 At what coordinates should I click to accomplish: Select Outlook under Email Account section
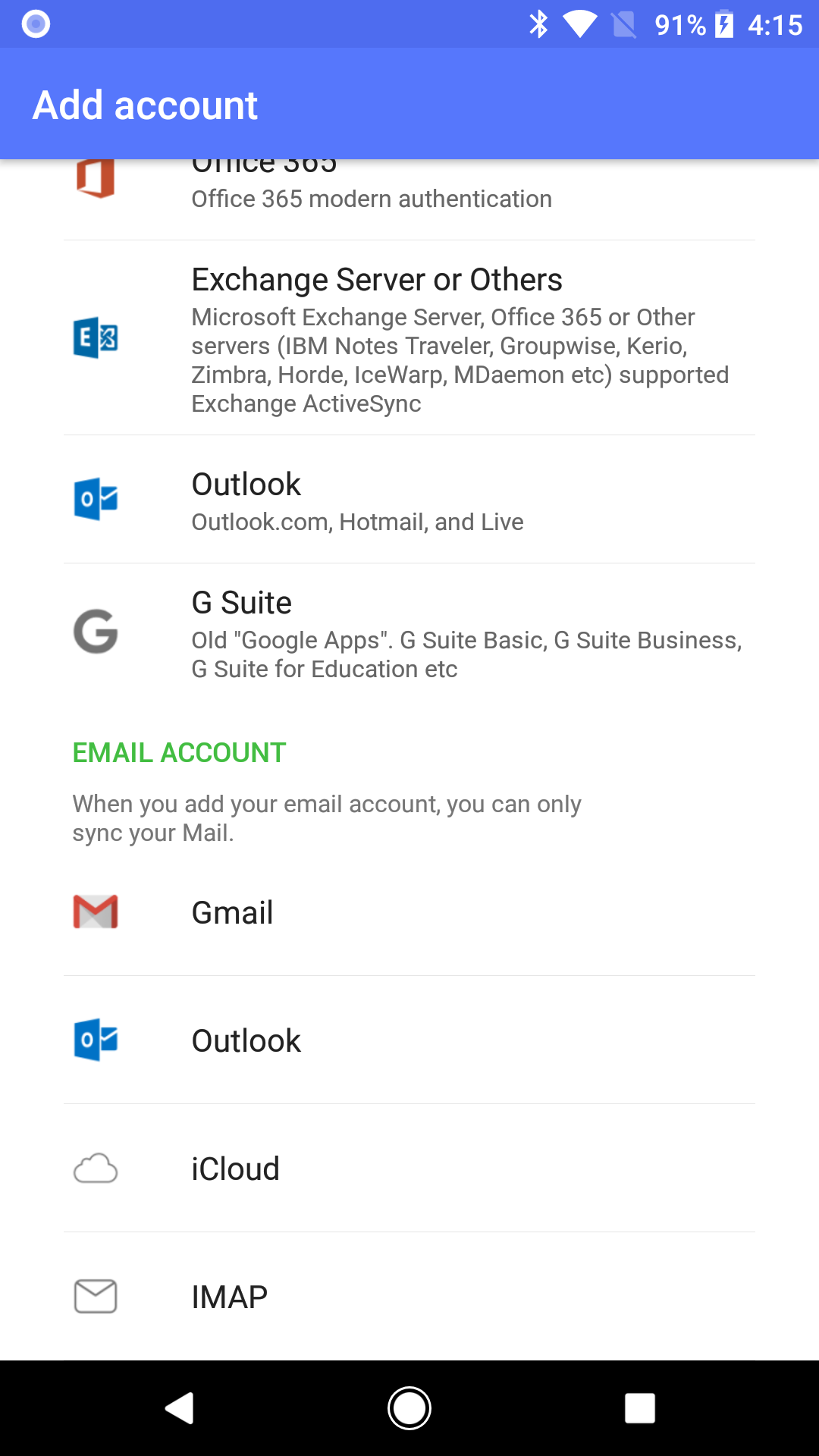click(x=409, y=1040)
